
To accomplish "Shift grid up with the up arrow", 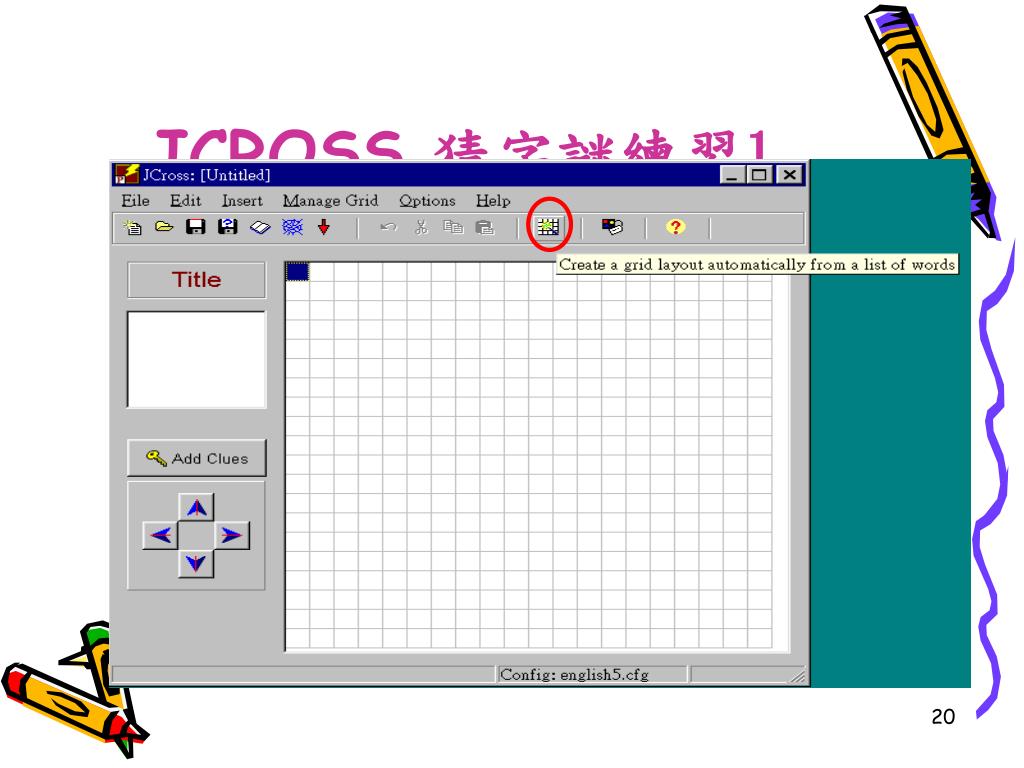I will pos(196,507).
